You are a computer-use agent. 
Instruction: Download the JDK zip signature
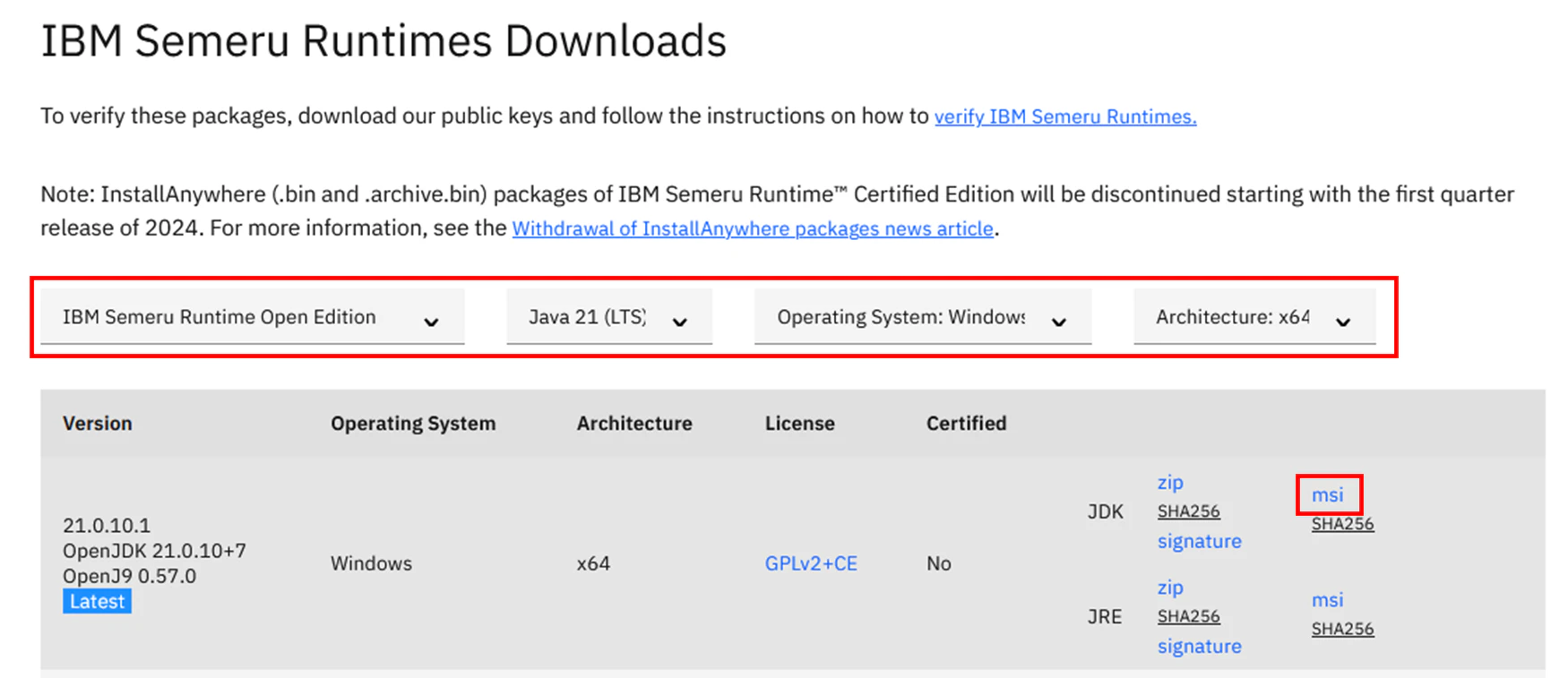click(1199, 541)
